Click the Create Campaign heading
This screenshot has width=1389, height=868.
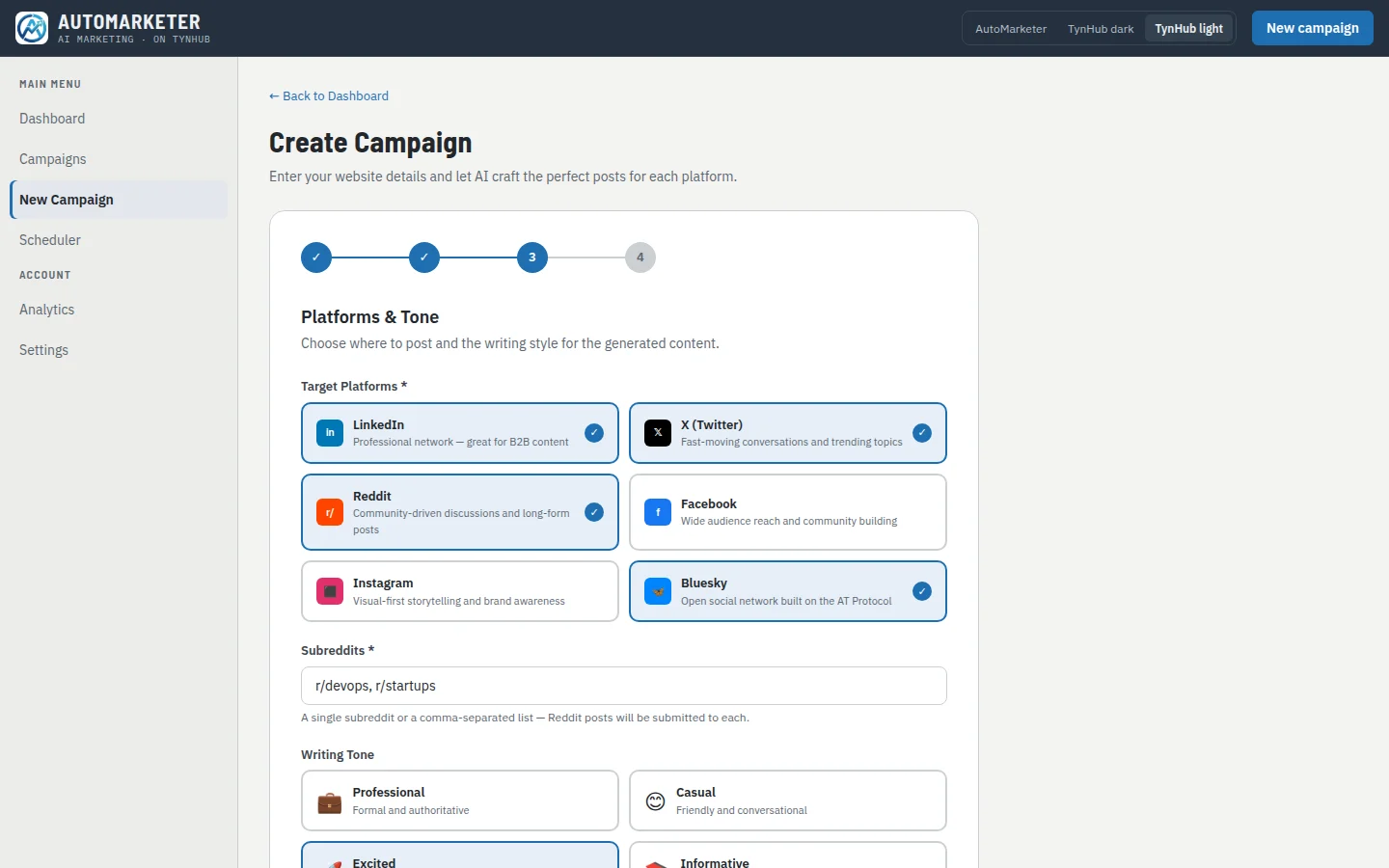(370, 143)
